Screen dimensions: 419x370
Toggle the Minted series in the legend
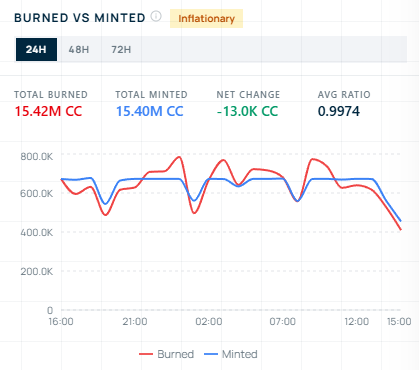pyautogui.click(x=231, y=354)
